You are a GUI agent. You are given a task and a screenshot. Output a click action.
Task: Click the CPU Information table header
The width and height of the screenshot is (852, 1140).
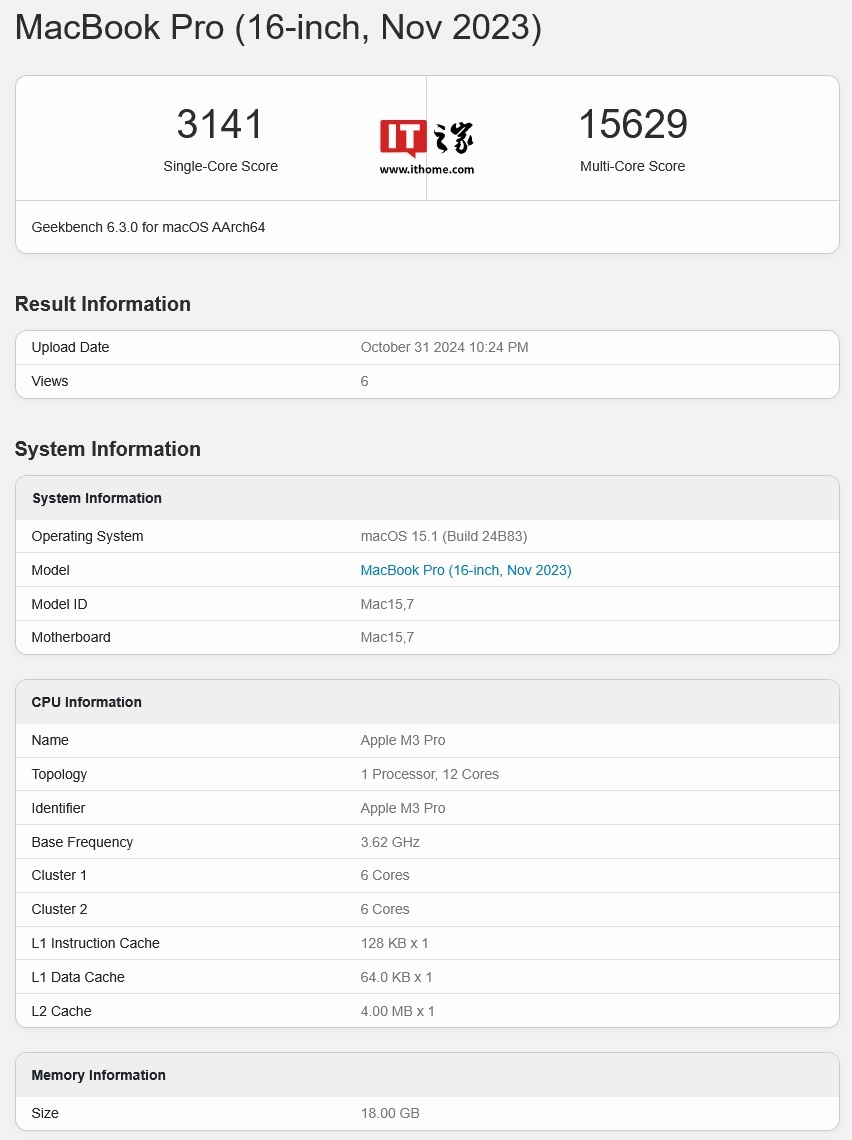point(87,702)
